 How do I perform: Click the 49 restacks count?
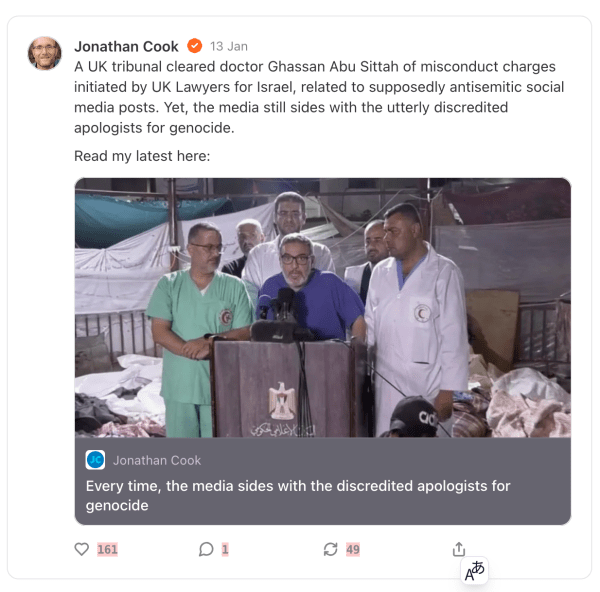click(x=352, y=549)
